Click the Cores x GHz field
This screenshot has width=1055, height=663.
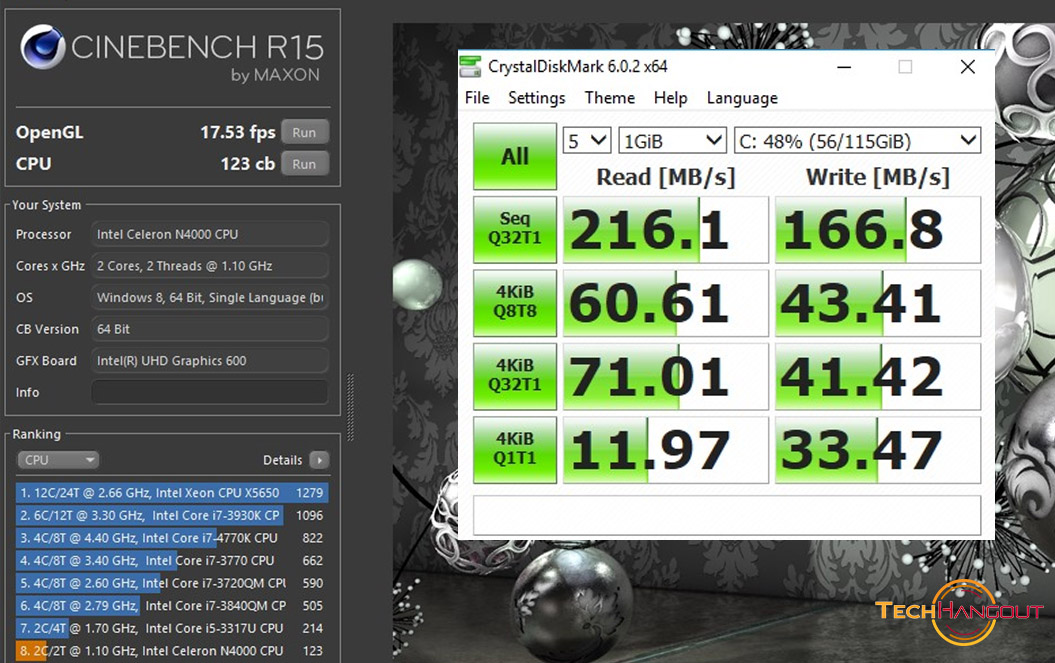(x=210, y=266)
